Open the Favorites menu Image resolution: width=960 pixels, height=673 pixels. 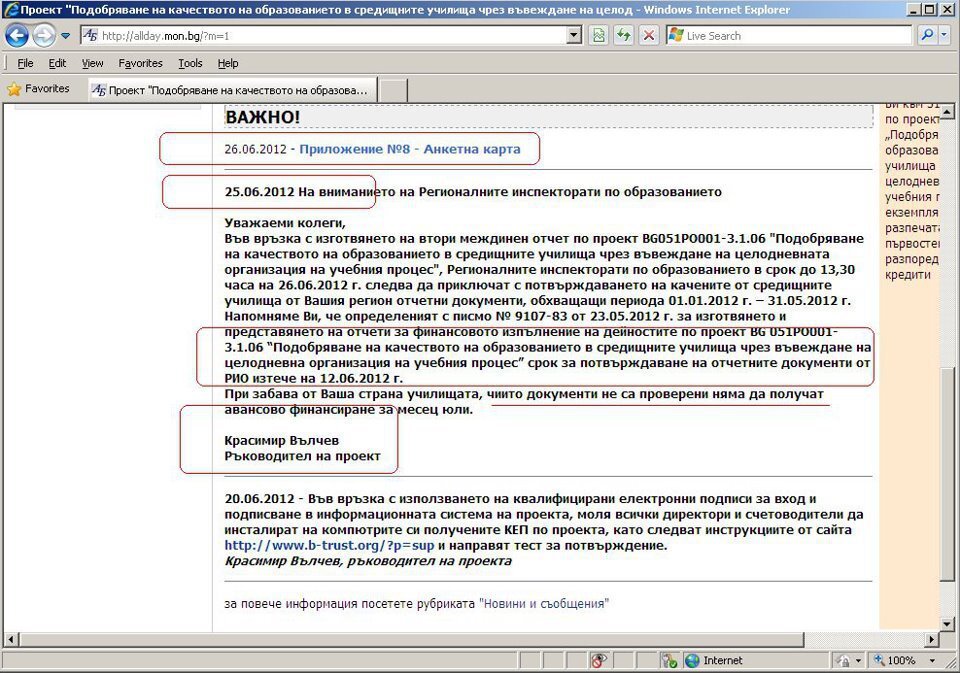tap(140, 63)
